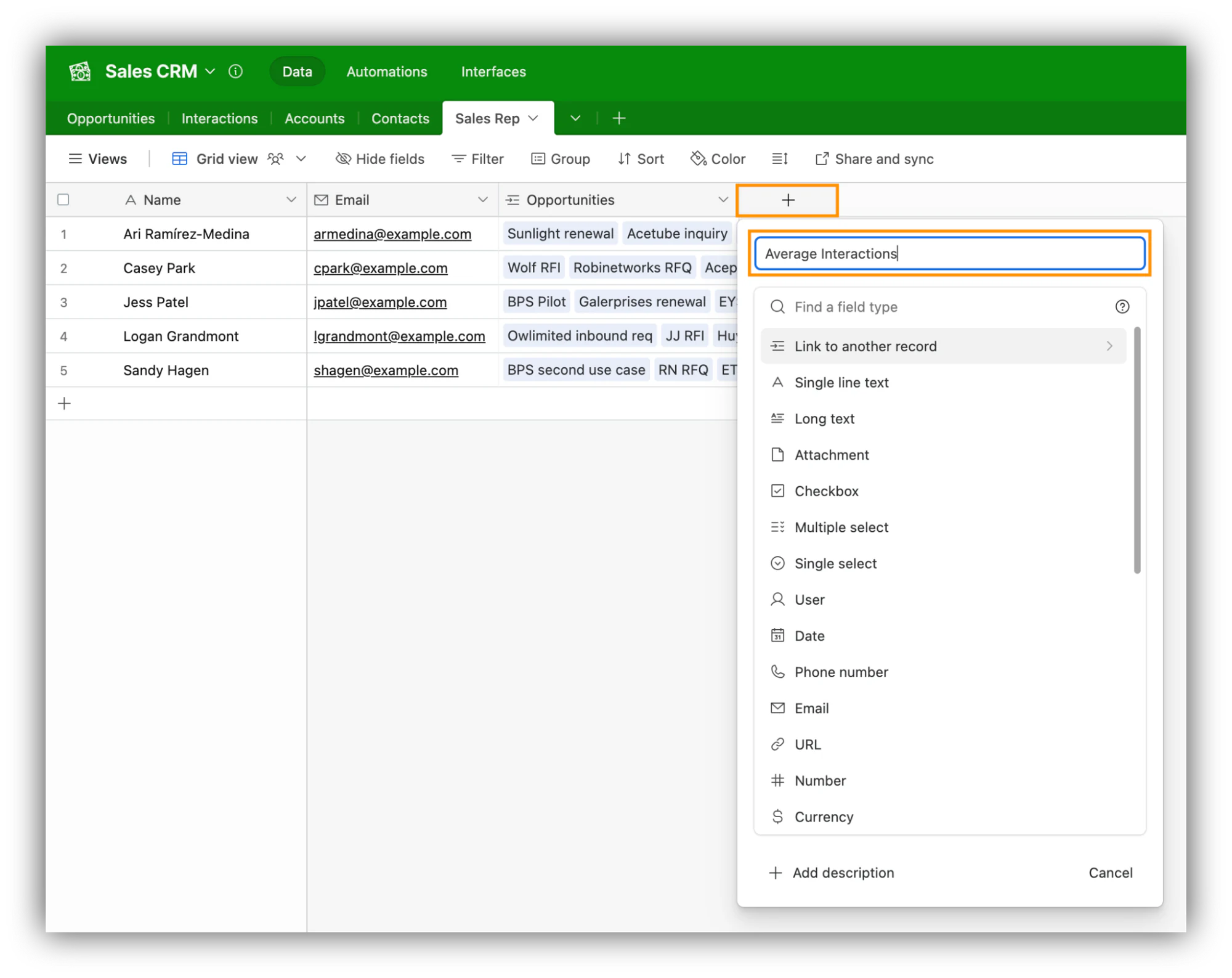
Task: Open the Hide fields menu
Action: [380, 159]
